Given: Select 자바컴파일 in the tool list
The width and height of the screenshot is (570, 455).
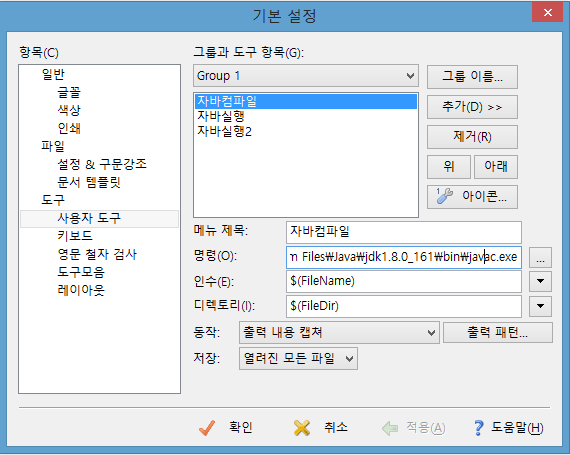Looking at the screenshot, I should [x=306, y=101].
